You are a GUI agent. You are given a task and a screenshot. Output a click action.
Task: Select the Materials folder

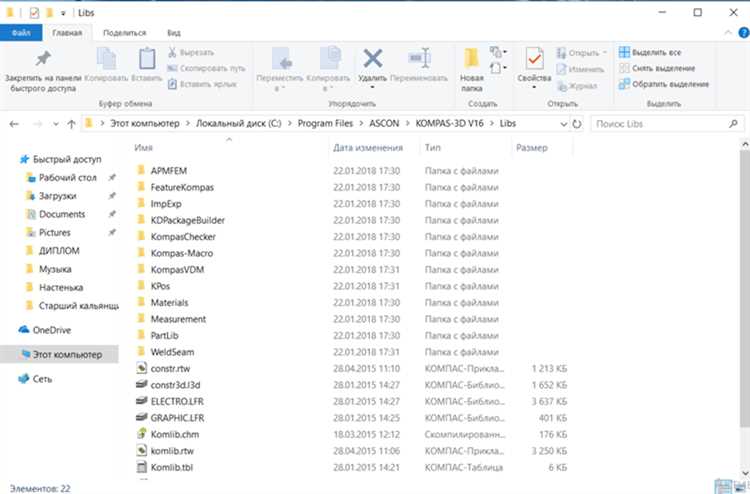click(x=169, y=302)
